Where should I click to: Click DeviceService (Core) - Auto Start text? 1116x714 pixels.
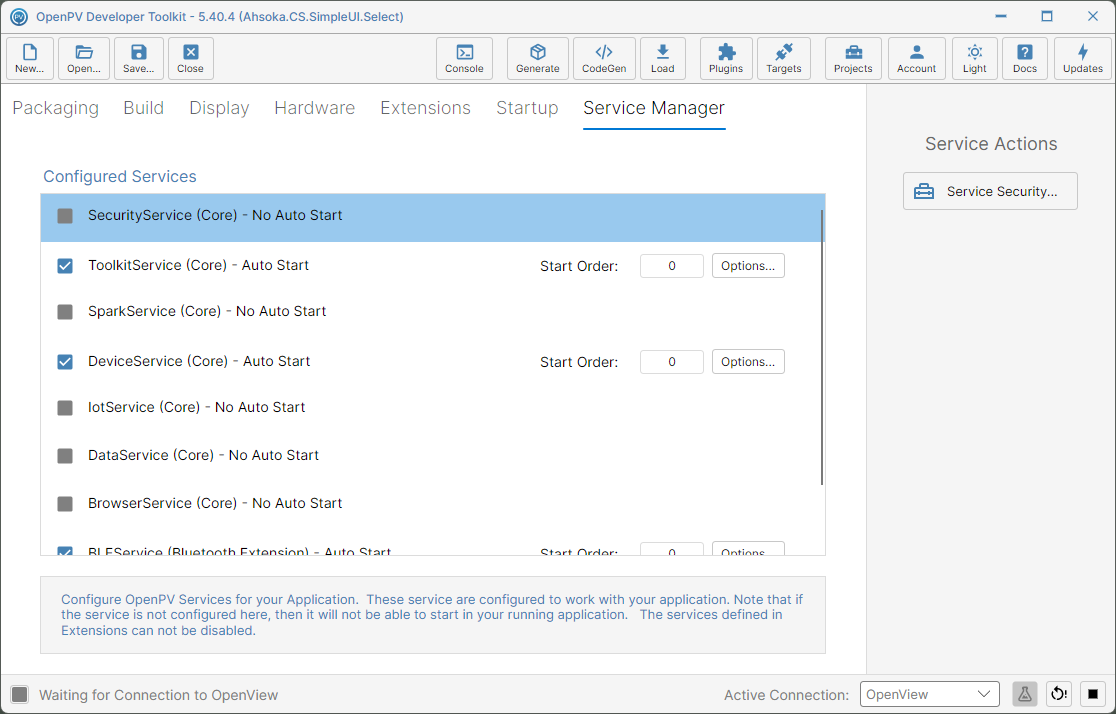click(x=199, y=361)
